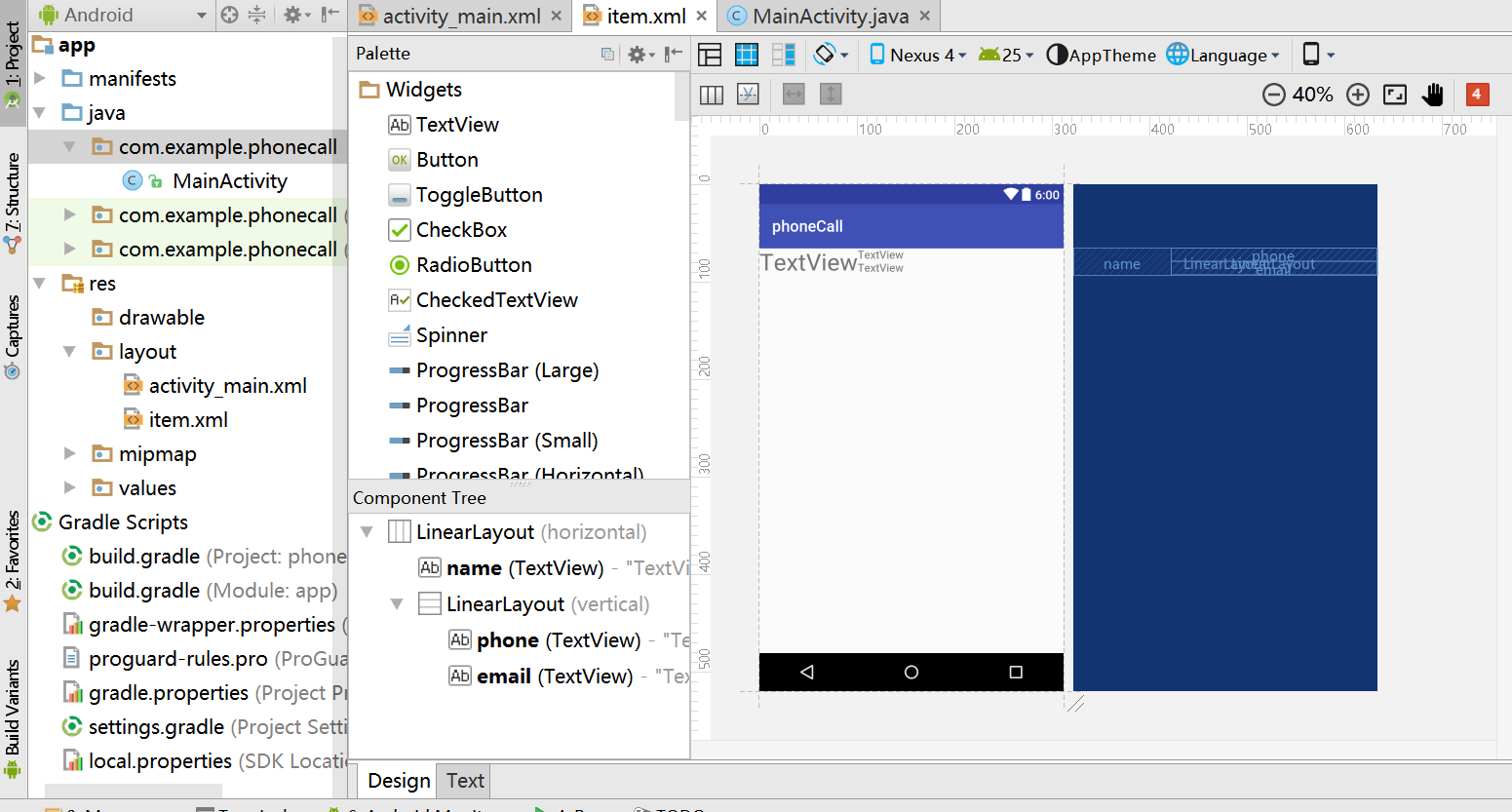Show Design plus Blueprint view icon
Screen dimensions: 1512x812
click(784, 55)
